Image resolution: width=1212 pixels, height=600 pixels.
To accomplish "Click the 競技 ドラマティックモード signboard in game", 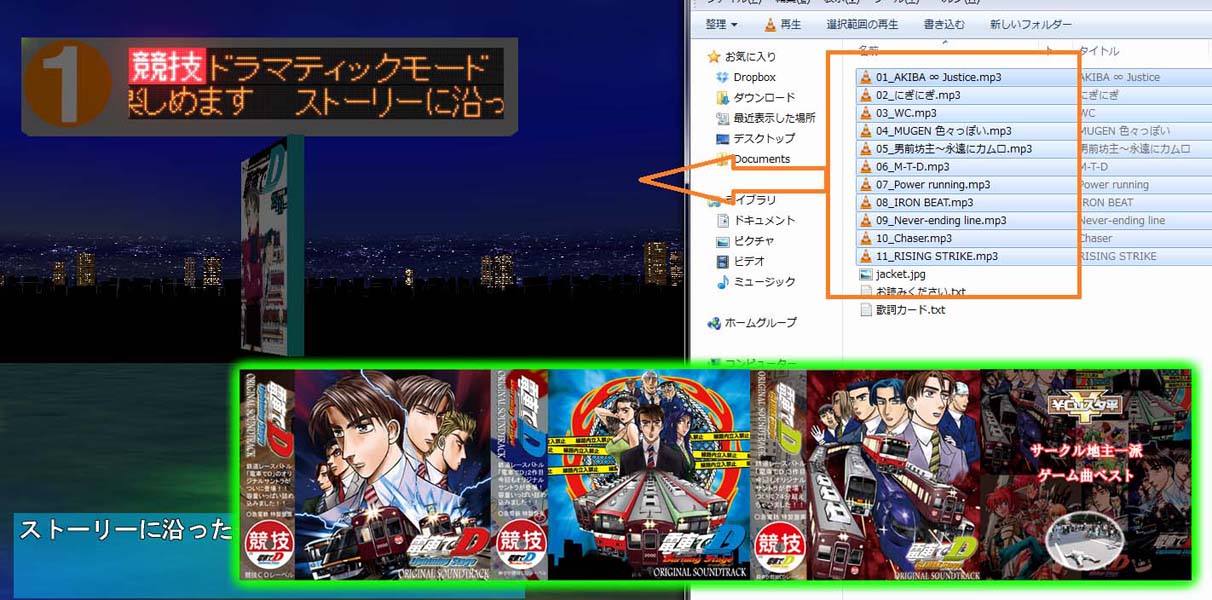I will coord(270,86).
